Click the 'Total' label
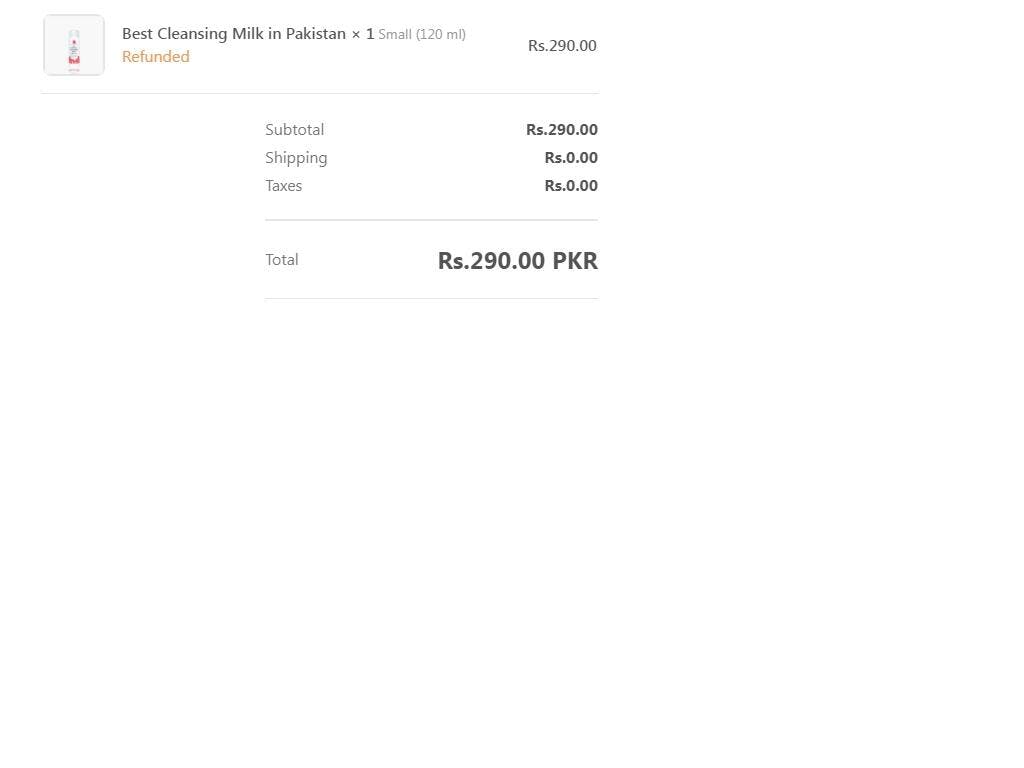The width and height of the screenshot is (1024, 768). pos(282,260)
